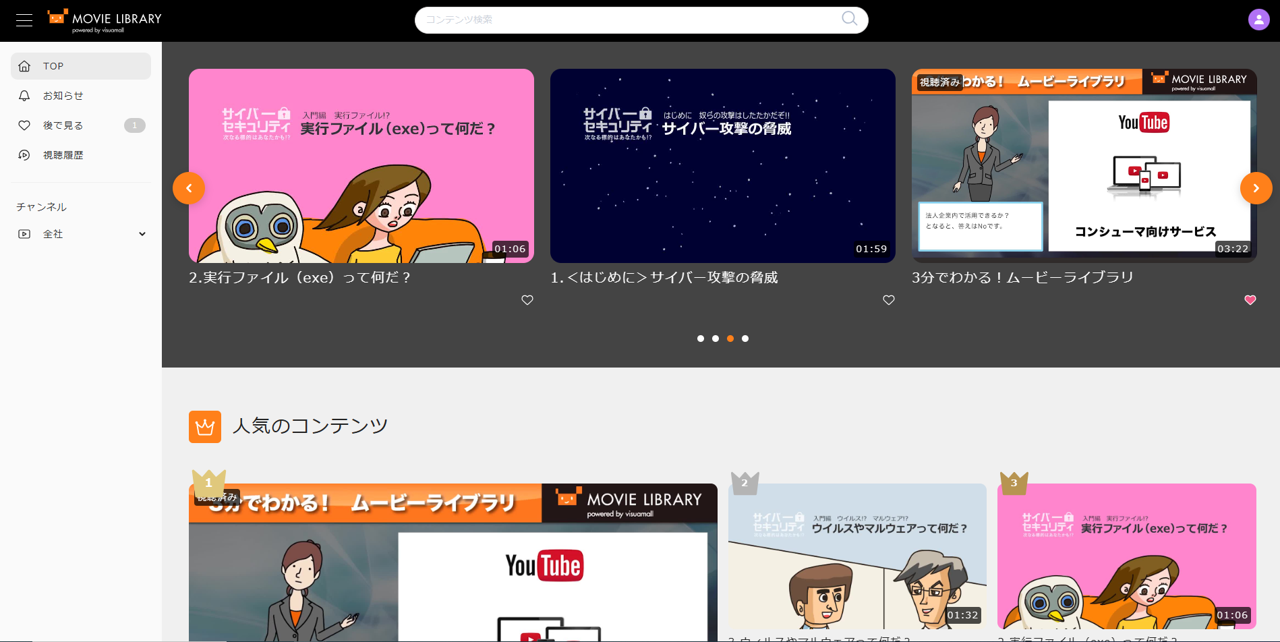
Task: Open the purple user profile avatar
Action: (1258, 19)
